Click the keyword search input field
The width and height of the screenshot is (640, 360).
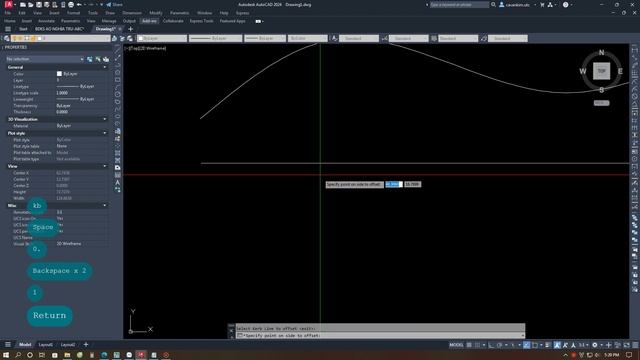pos(459,5)
